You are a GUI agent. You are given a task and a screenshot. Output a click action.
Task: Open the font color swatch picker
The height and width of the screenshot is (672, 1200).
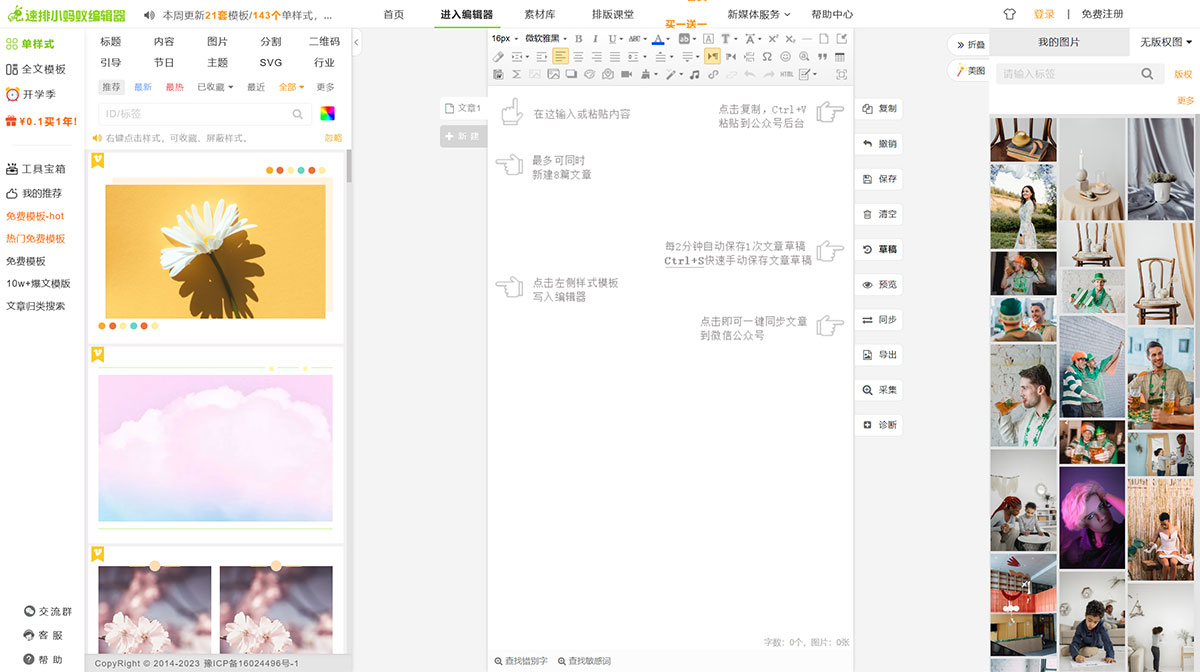point(658,40)
